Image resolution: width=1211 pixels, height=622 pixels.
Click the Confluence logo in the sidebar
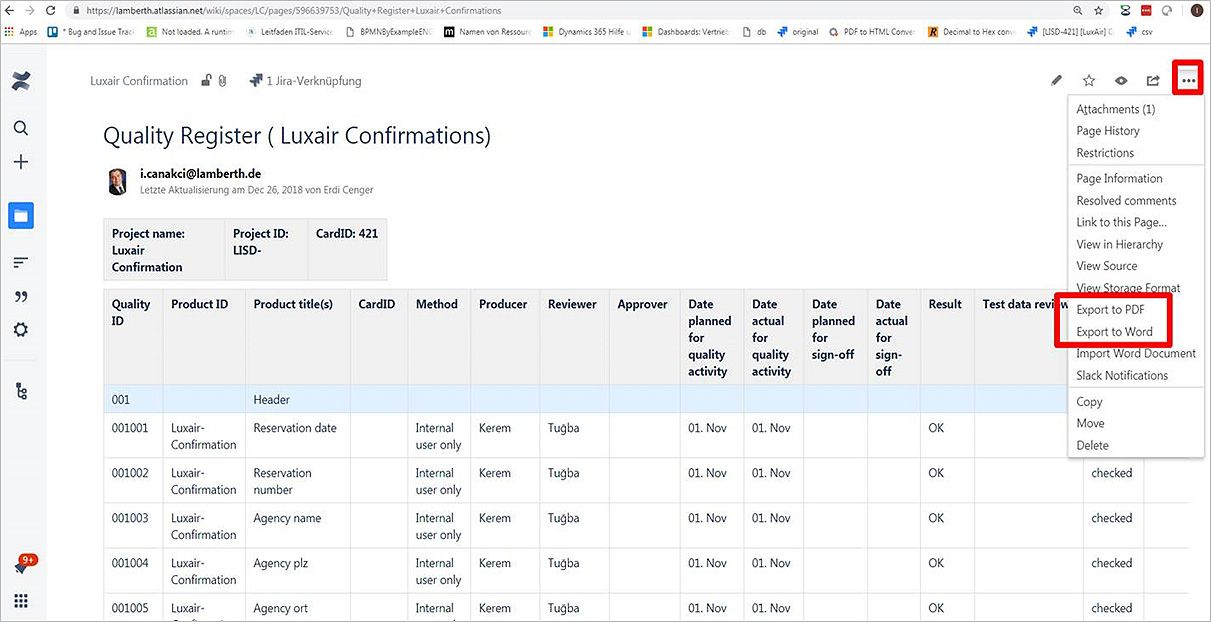click(x=21, y=81)
